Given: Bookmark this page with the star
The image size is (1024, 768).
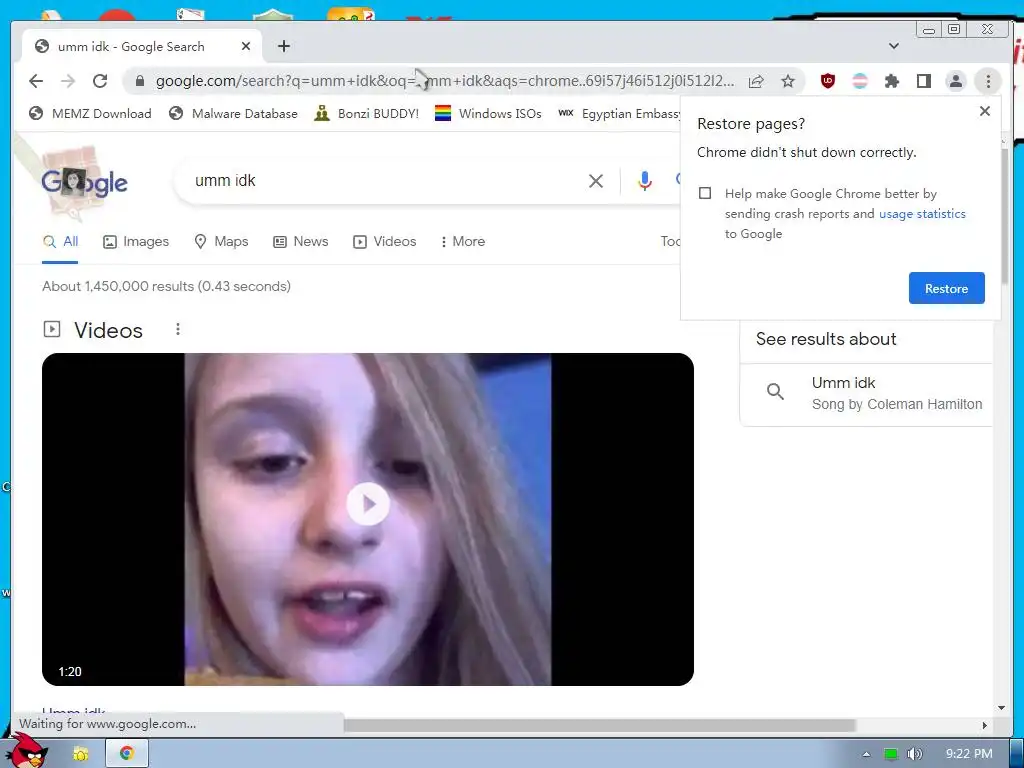Looking at the screenshot, I should 788,81.
